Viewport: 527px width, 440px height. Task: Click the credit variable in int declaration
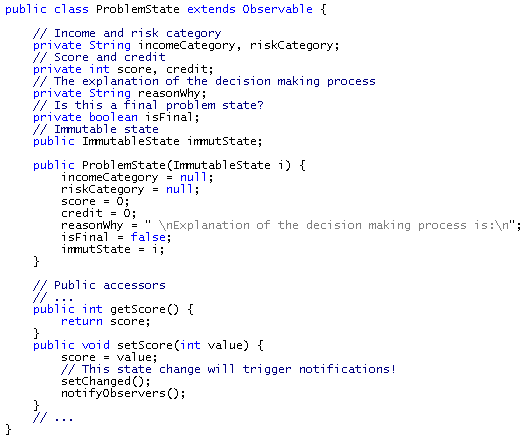tap(187, 69)
